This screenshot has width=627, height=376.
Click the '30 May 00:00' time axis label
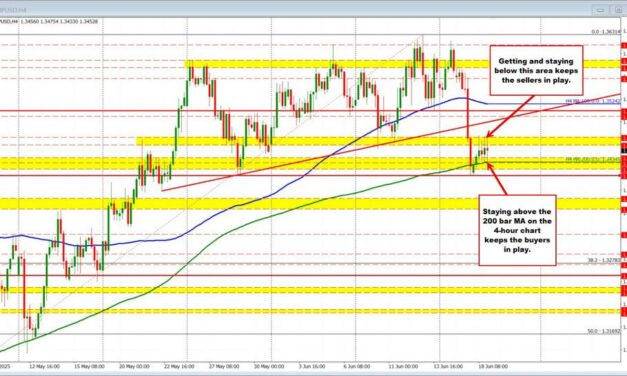[269, 366]
